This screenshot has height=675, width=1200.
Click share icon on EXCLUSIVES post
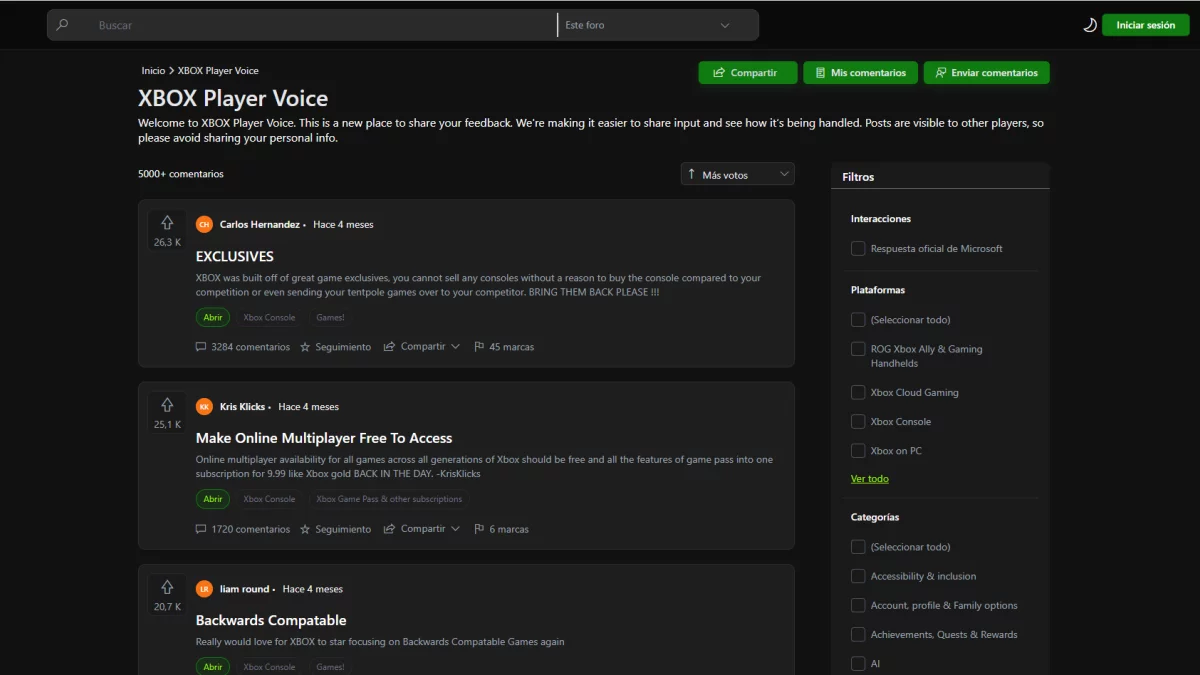point(390,347)
